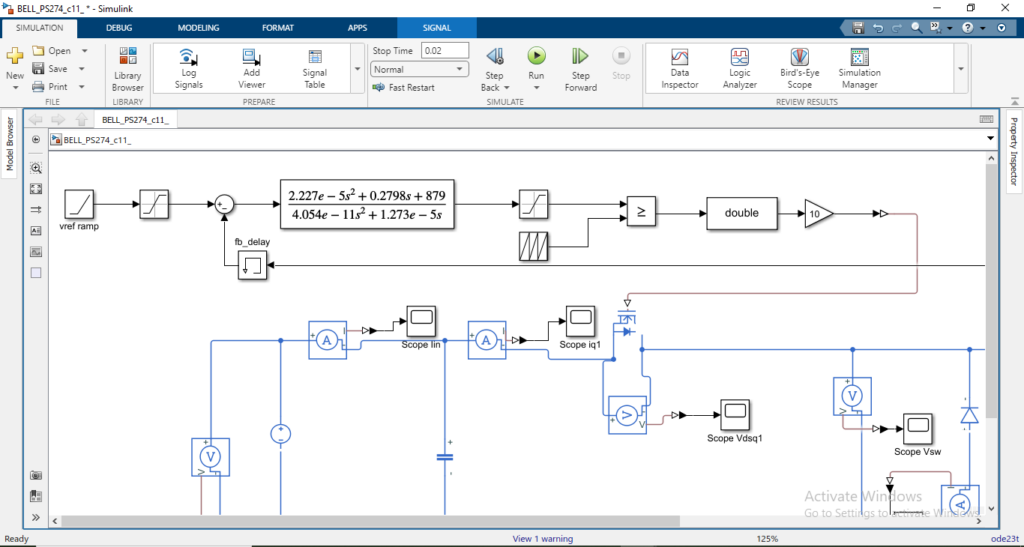Open the Property Inspector side panel
Screen dimensions: 1024x547
coord(1014,151)
